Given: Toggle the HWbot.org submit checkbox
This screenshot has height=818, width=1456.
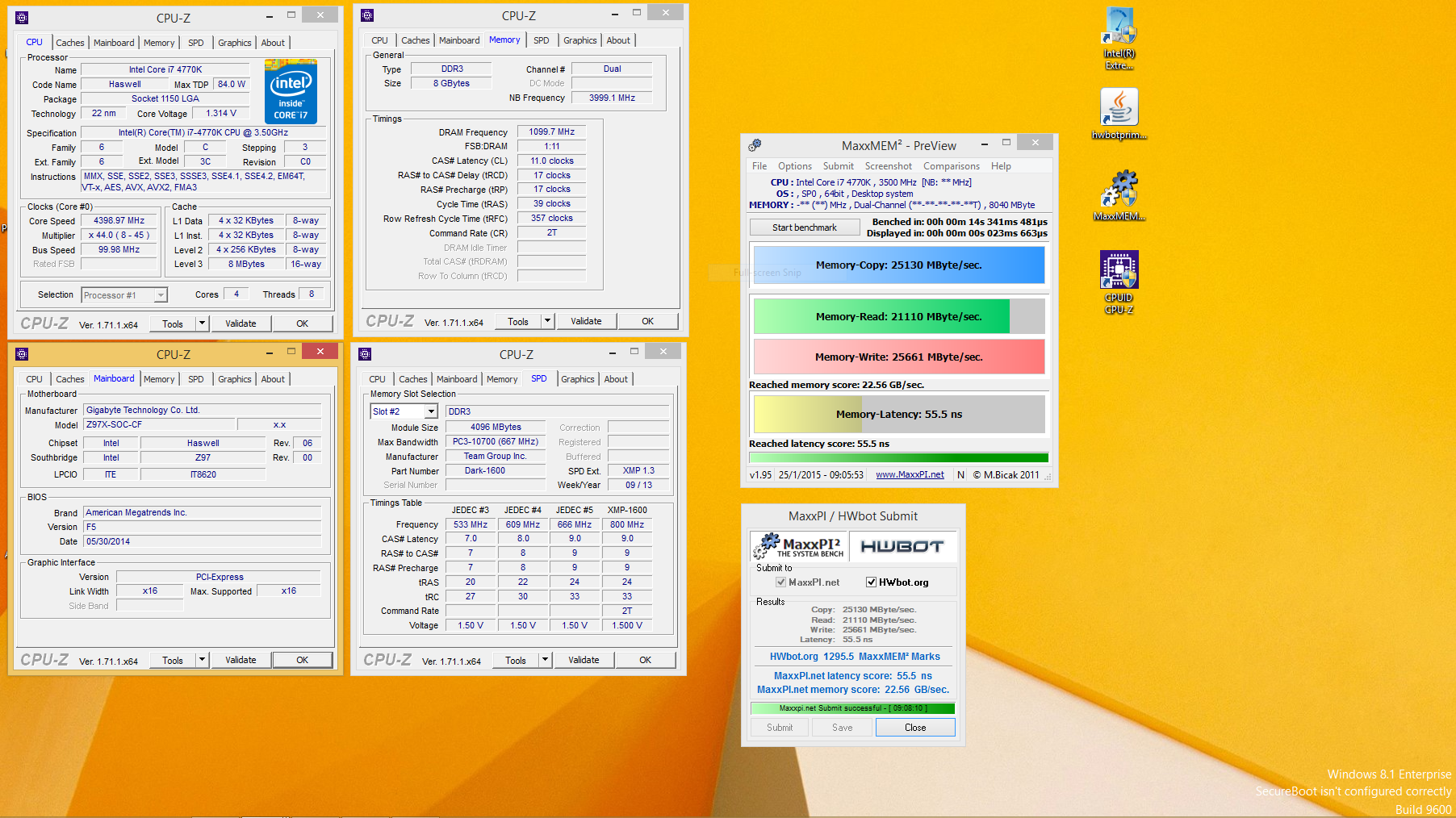Looking at the screenshot, I should [x=871, y=582].
